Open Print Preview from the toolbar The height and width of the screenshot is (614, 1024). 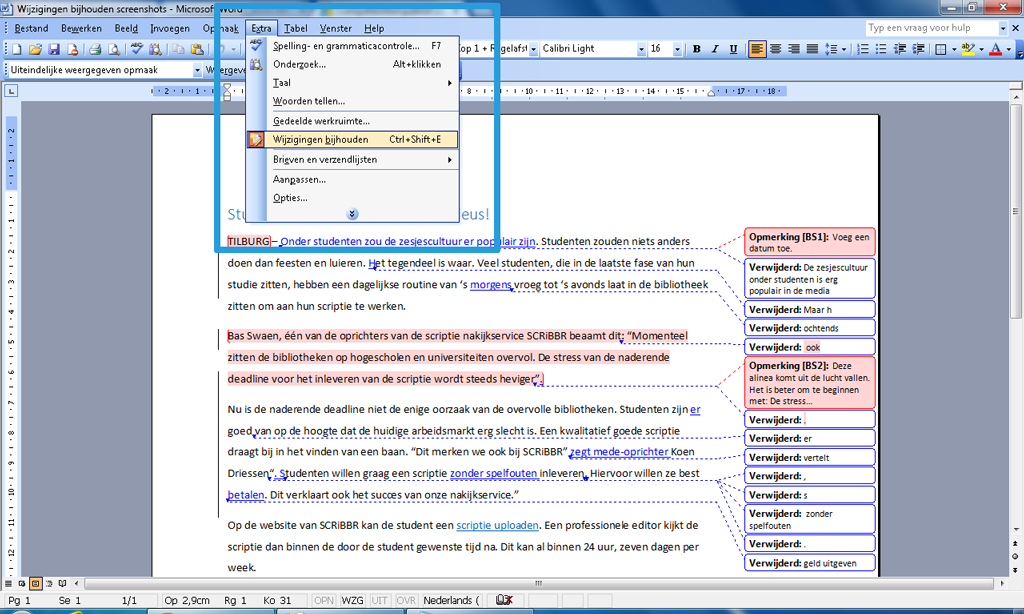[x=114, y=49]
